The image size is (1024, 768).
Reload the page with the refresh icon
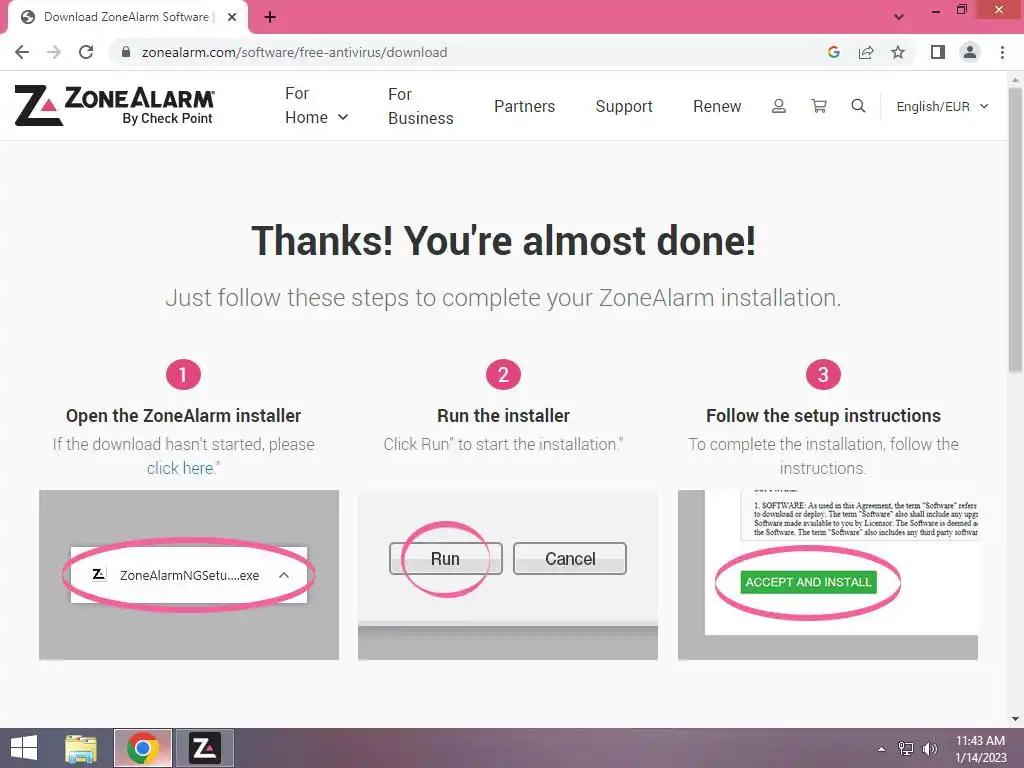86,52
